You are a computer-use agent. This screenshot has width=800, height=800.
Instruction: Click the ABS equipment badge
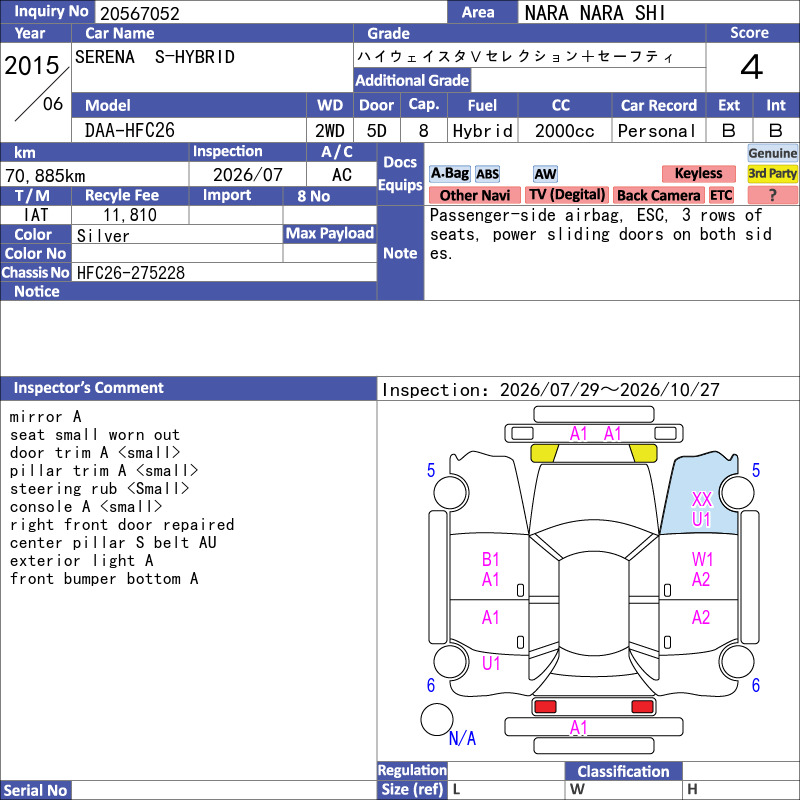point(487,174)
